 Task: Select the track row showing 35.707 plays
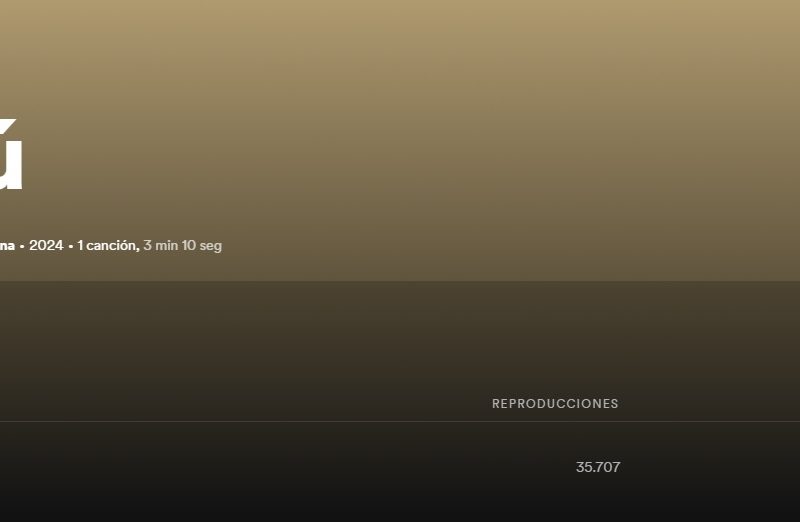[400, 467]
